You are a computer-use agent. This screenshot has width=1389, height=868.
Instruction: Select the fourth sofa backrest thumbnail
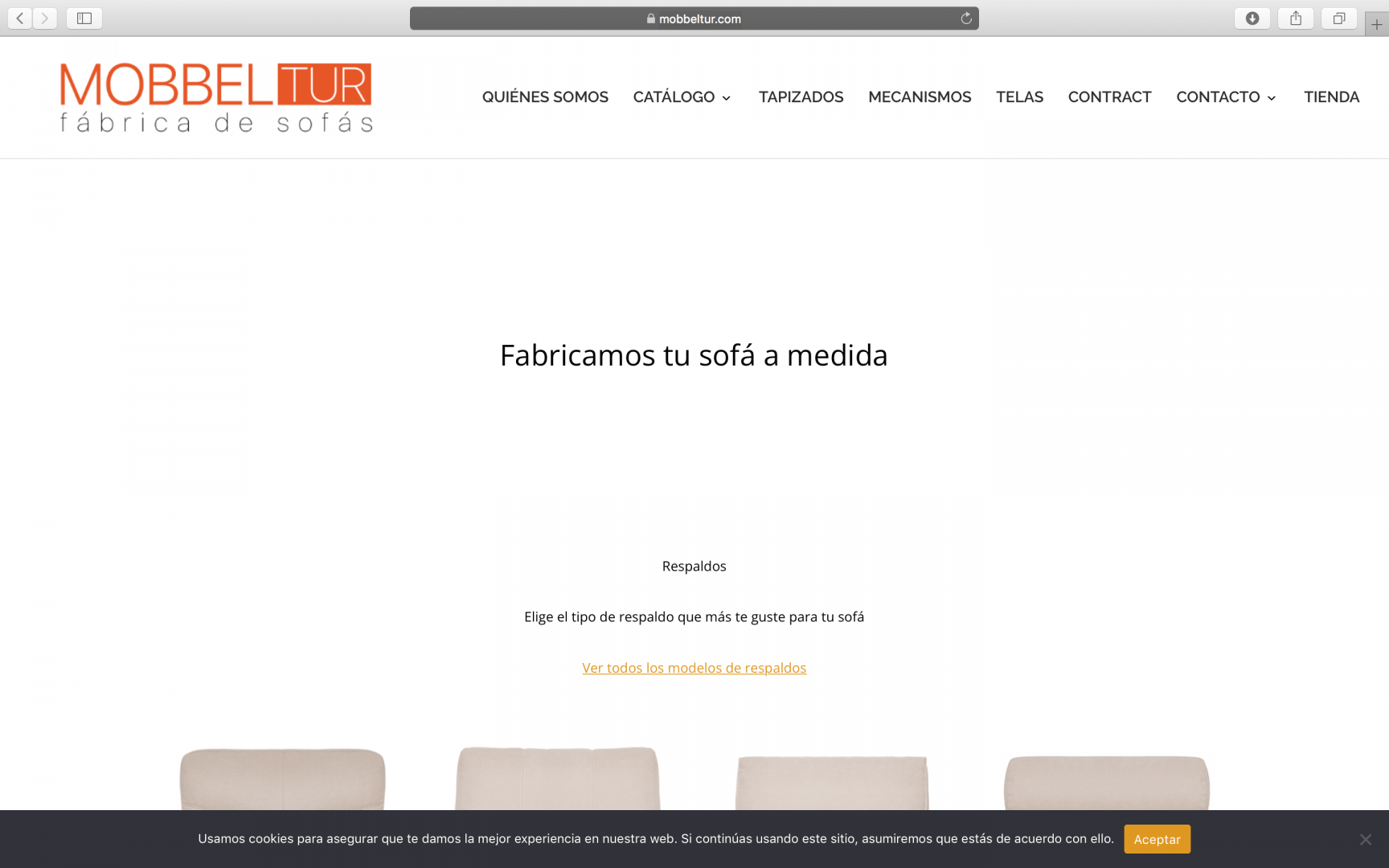click(x=1107, y=782)
